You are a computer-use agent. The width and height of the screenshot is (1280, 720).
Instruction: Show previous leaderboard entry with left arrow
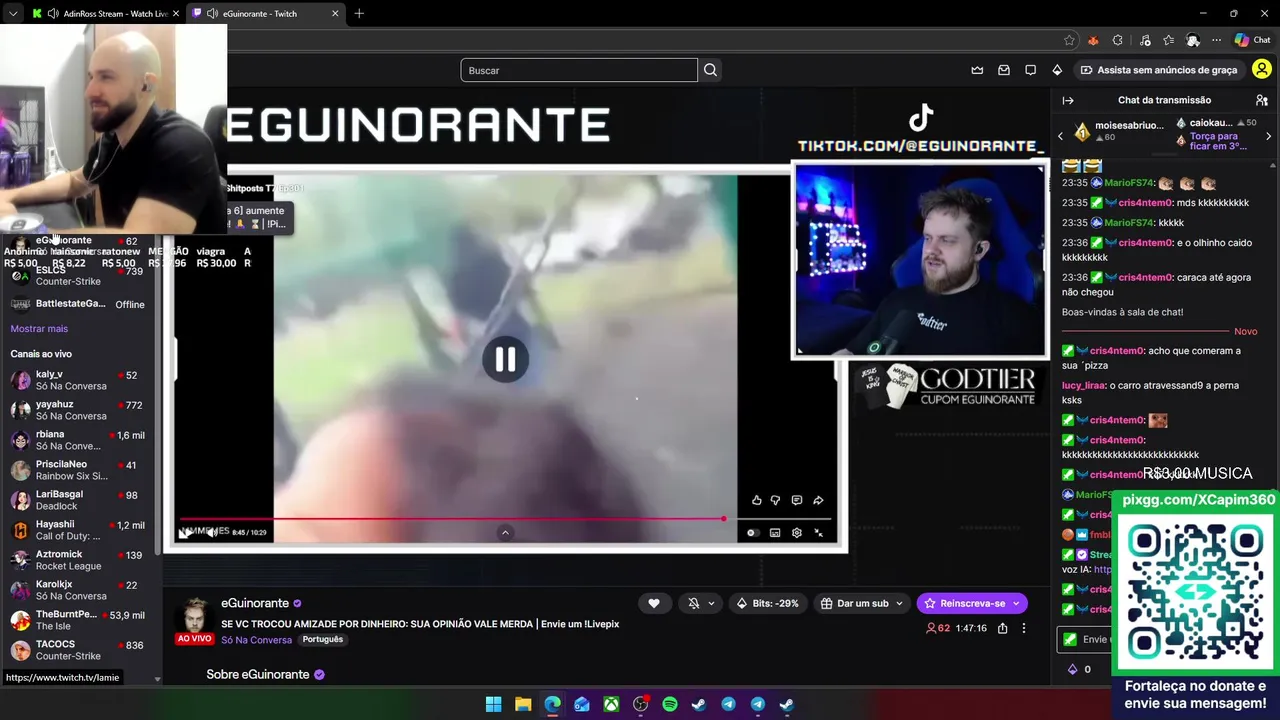pyautogui.click(x=1061, y=136)
